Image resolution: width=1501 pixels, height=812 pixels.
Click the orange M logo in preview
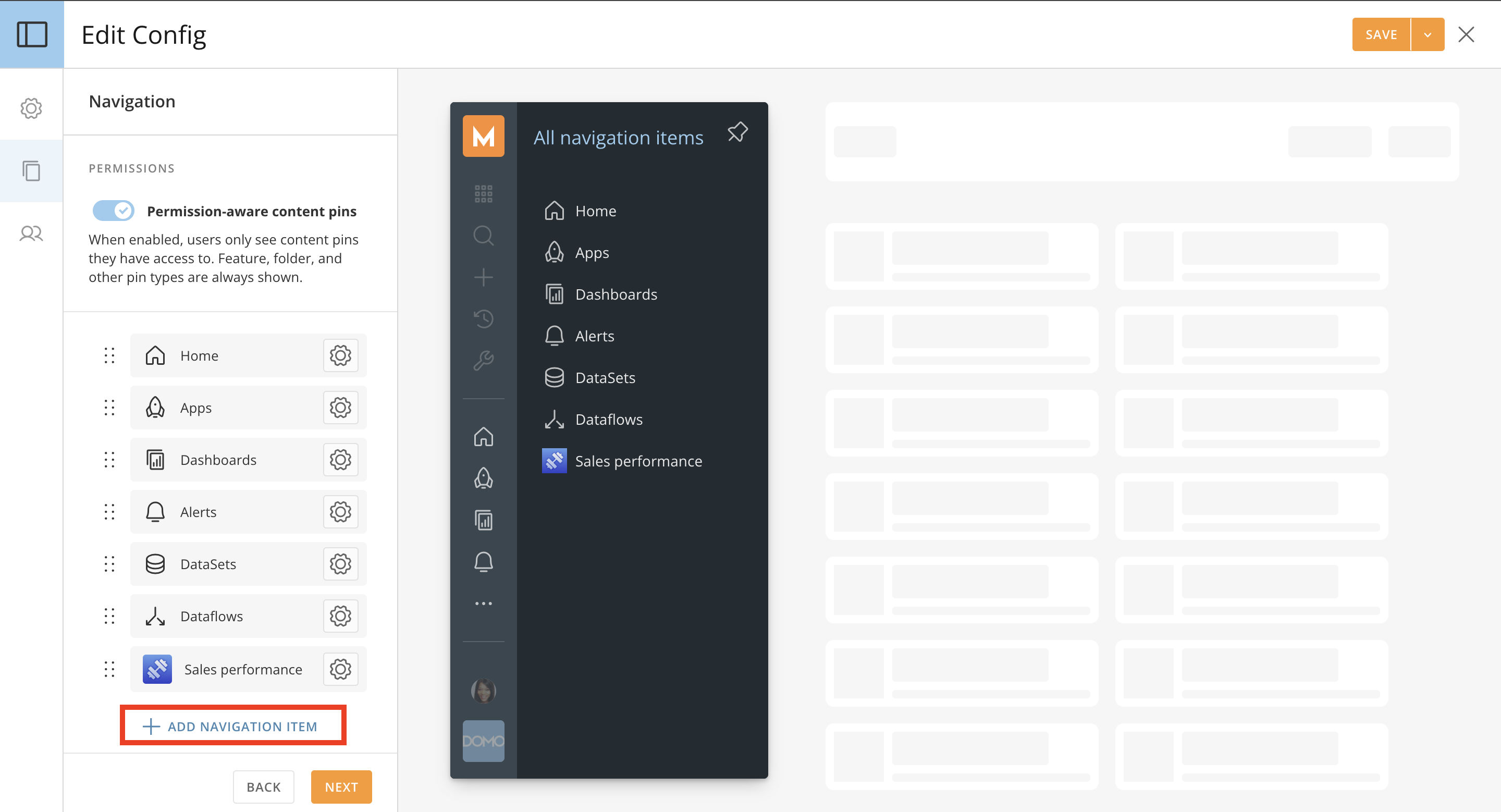point(484,137)
